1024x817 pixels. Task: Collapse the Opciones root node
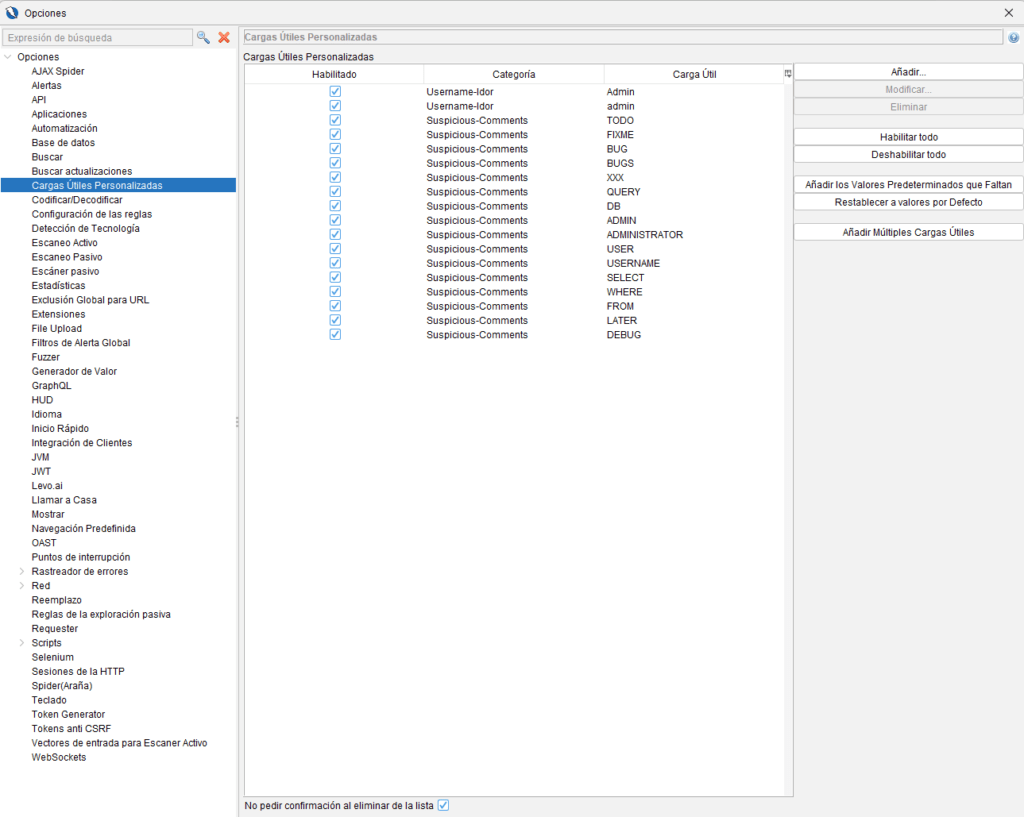point(8,57)
